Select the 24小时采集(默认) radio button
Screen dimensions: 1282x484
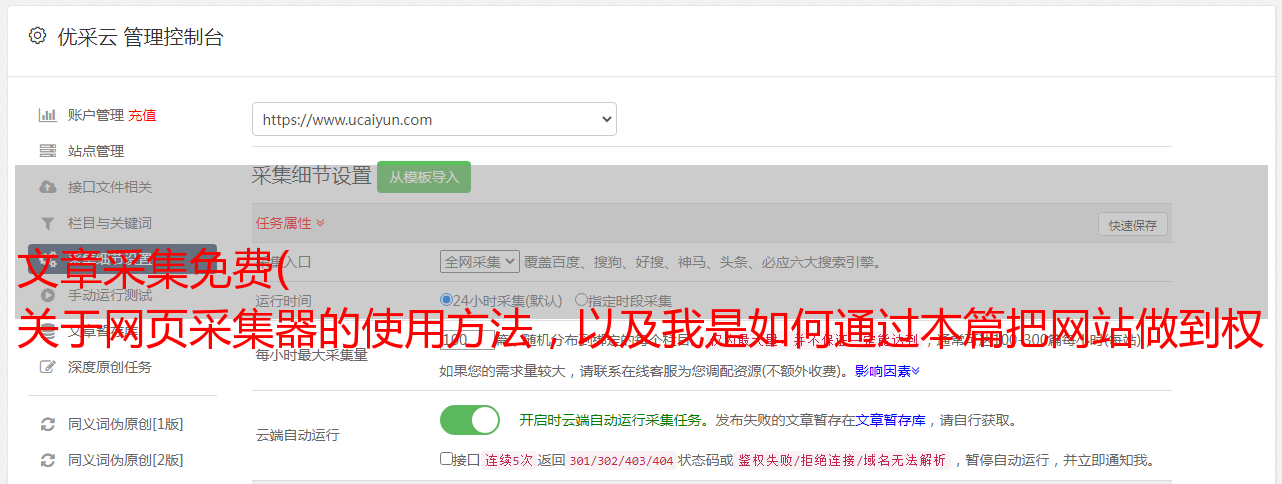pyautogui.click(x=446, y=300)
